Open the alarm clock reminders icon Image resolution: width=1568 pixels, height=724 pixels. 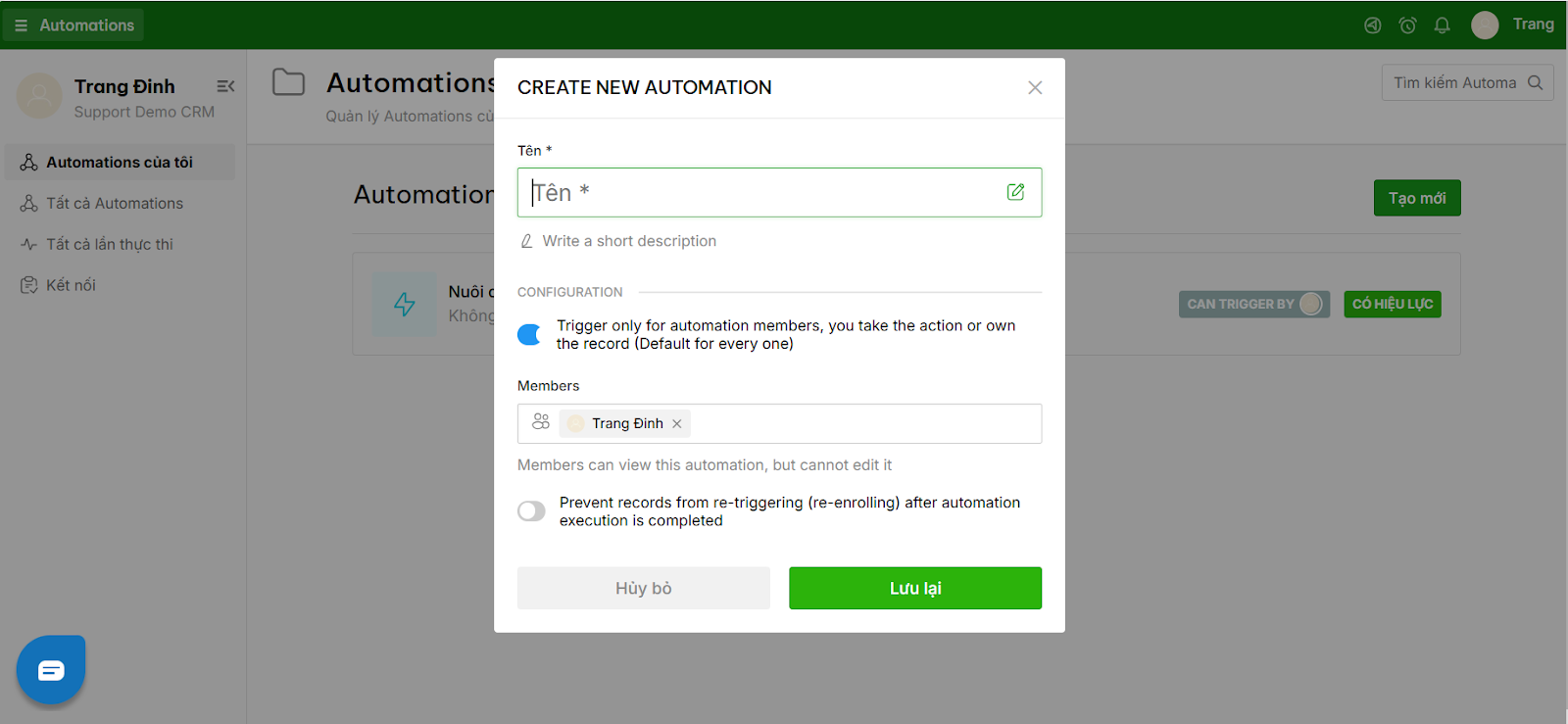1407,25
